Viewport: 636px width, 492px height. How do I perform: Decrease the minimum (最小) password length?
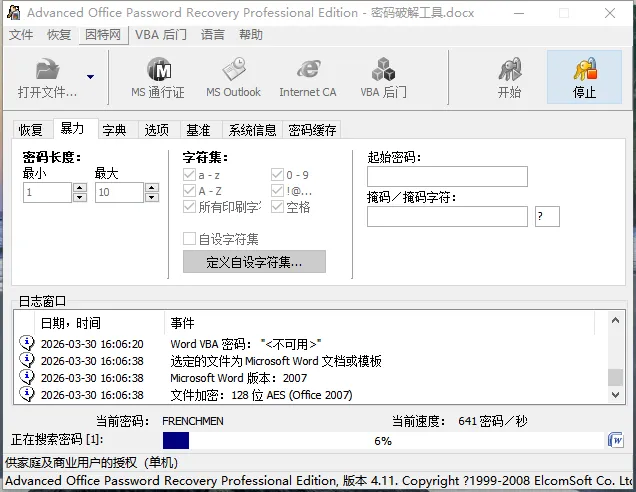(x=80, y=198)
